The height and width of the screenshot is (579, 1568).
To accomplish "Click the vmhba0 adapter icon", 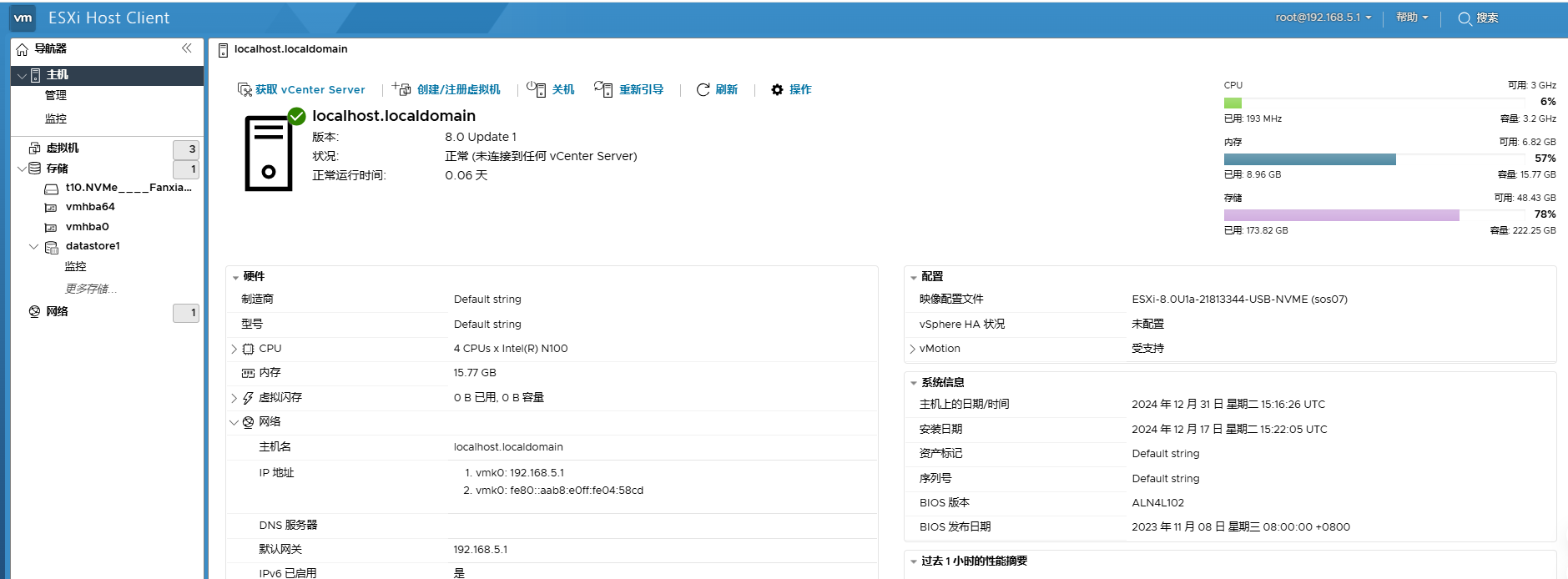I will pos(51,228).
